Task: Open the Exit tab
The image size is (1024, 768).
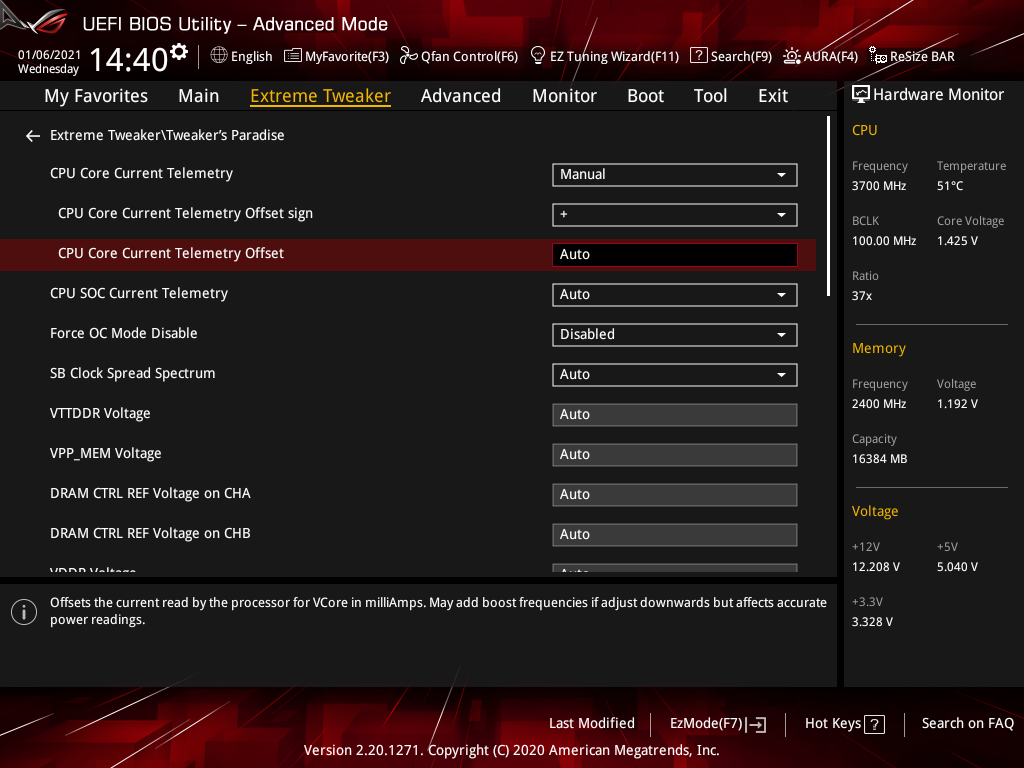Action: pos(773,96)
